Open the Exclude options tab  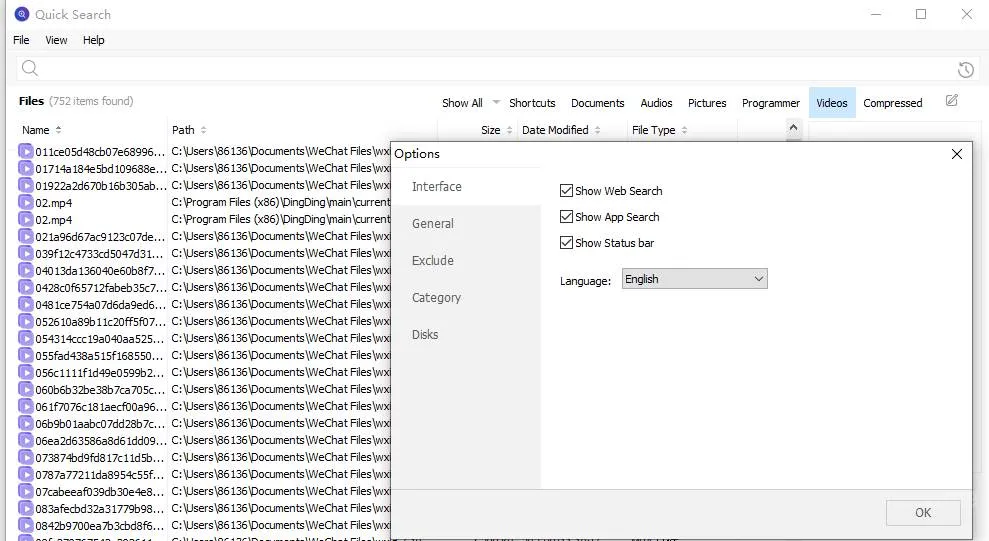(x=466, y=260)
